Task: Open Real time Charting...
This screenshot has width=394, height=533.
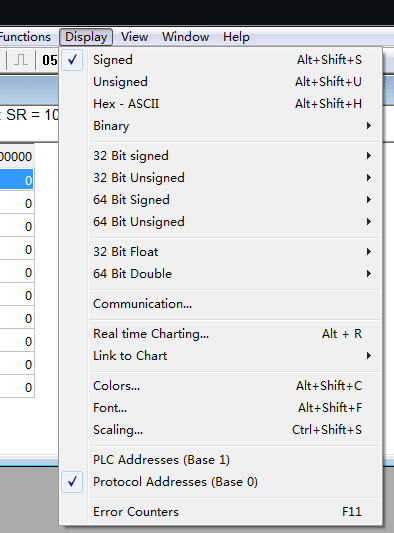Action: pos(221,334)
